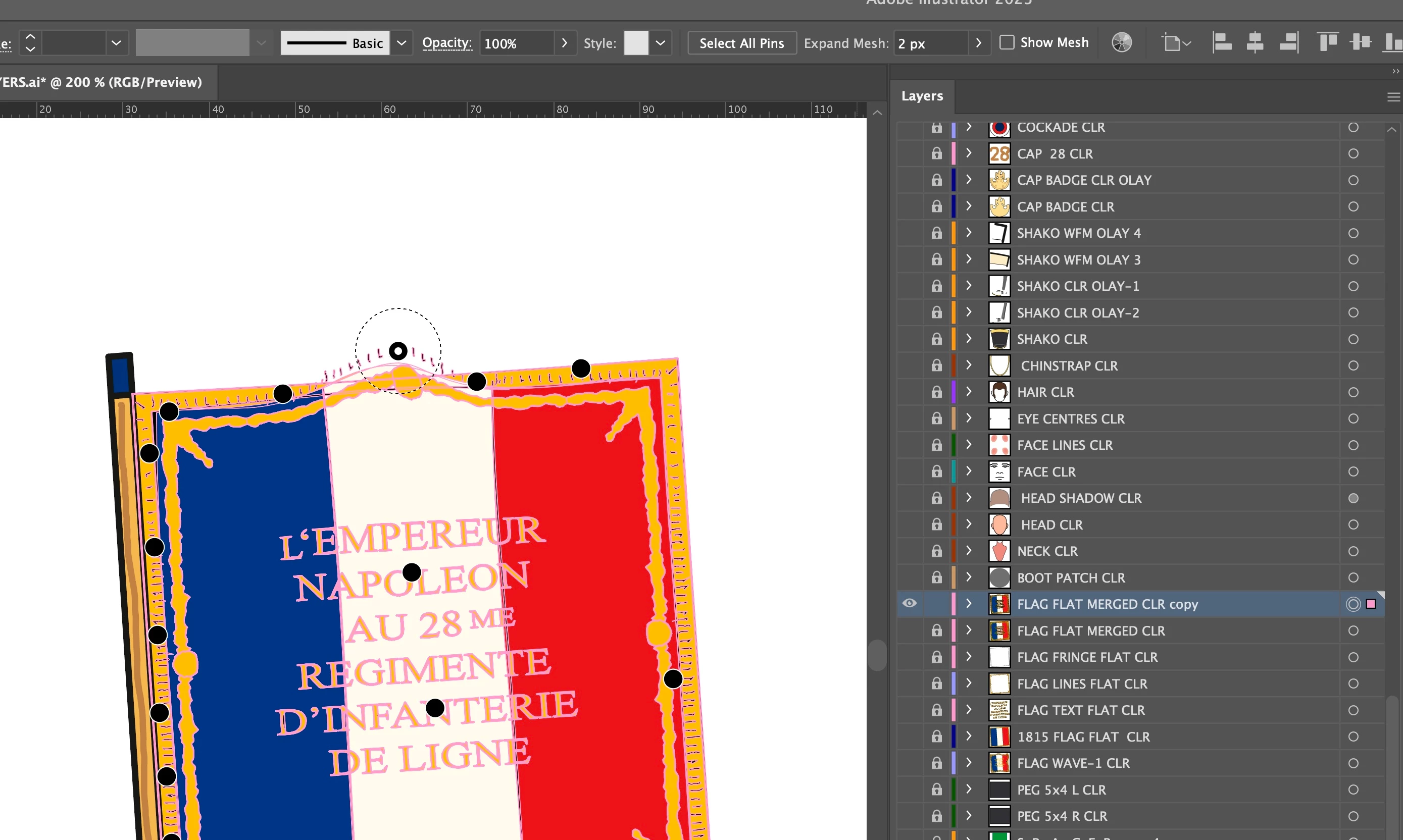The width and height of the screenshot is (1403, 840).
Task: Expand the FACE CLR layer contents
Action: click(x=969, y=471)
